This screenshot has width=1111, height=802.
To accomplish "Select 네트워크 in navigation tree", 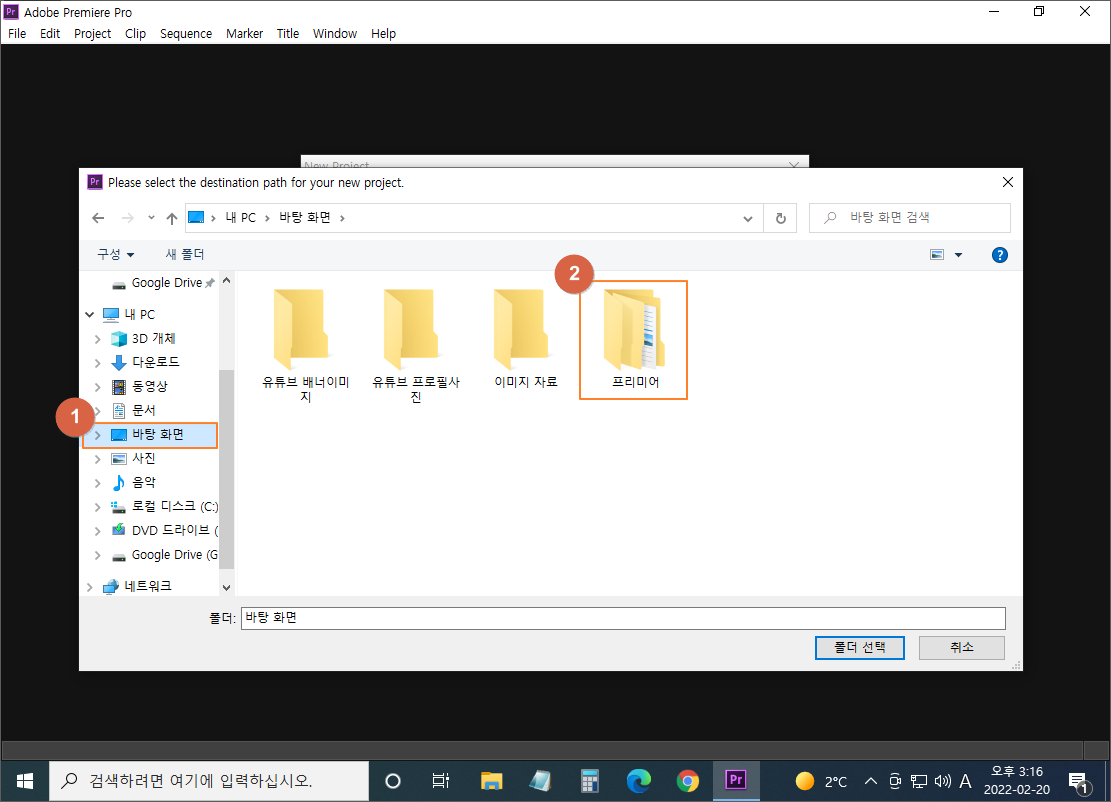I will (147, 587).
